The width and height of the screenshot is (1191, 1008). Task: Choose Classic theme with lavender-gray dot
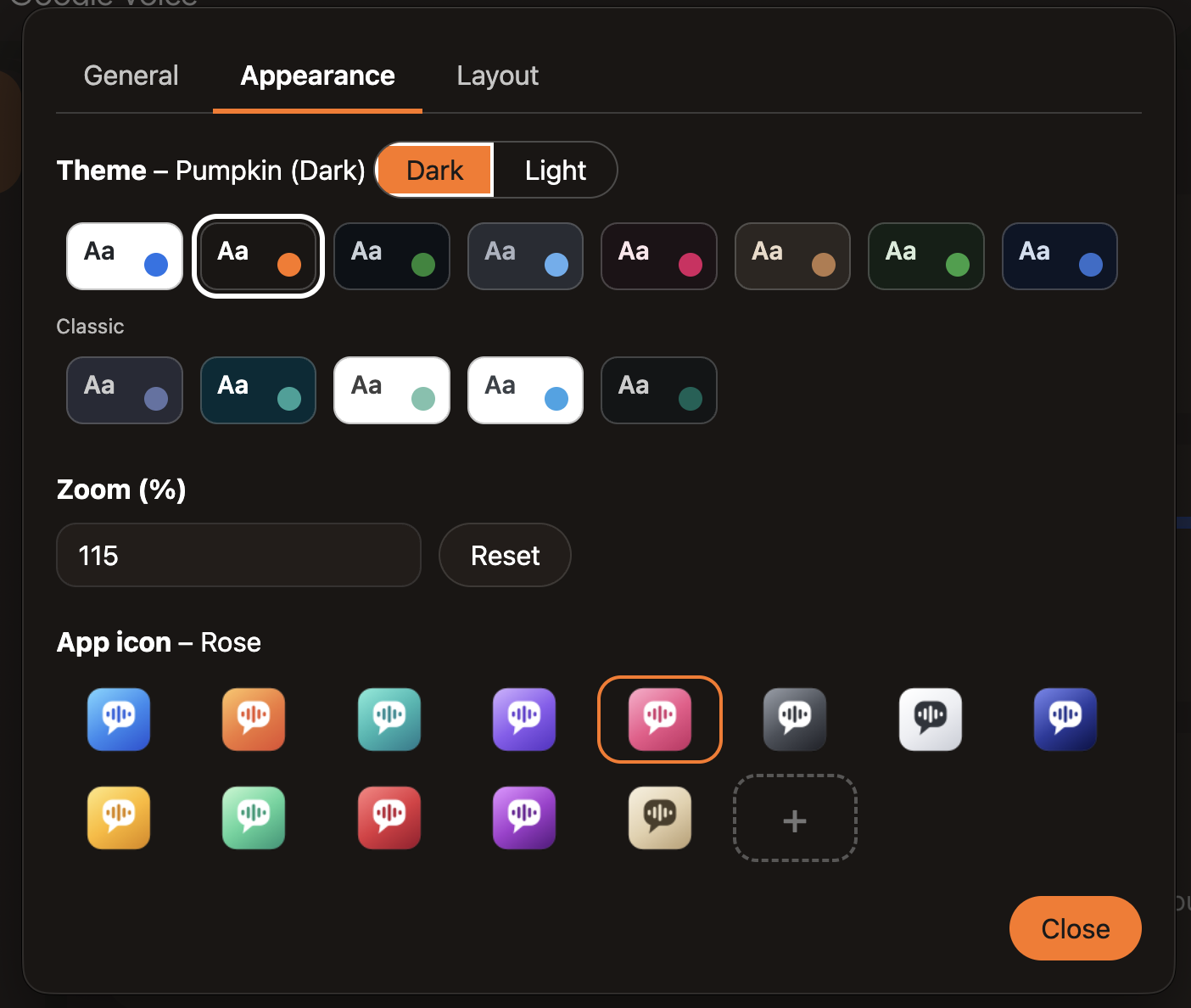[x=125, y=390]
